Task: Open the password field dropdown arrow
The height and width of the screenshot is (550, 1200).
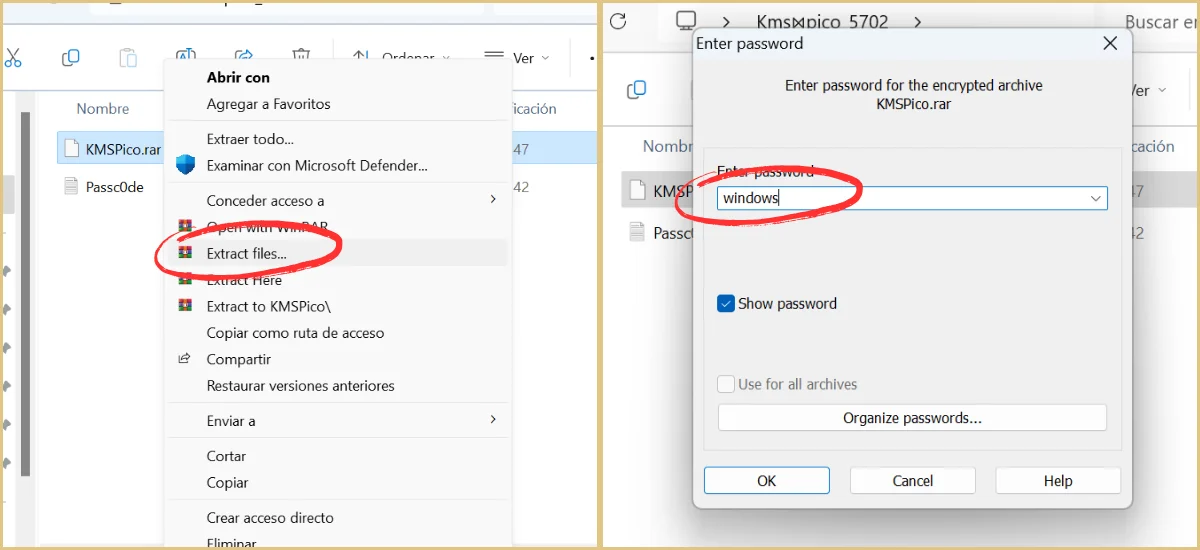Action: pyautogui.click(x=1095, y=199)
